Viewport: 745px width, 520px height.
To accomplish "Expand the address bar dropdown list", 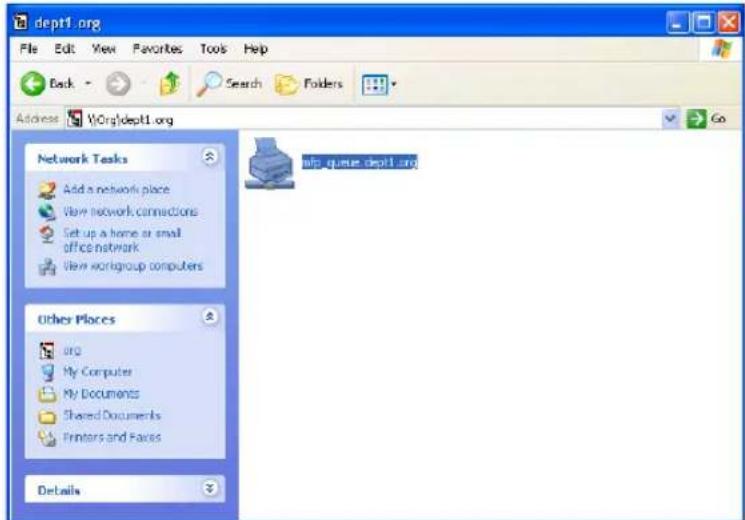I will 670,118.
